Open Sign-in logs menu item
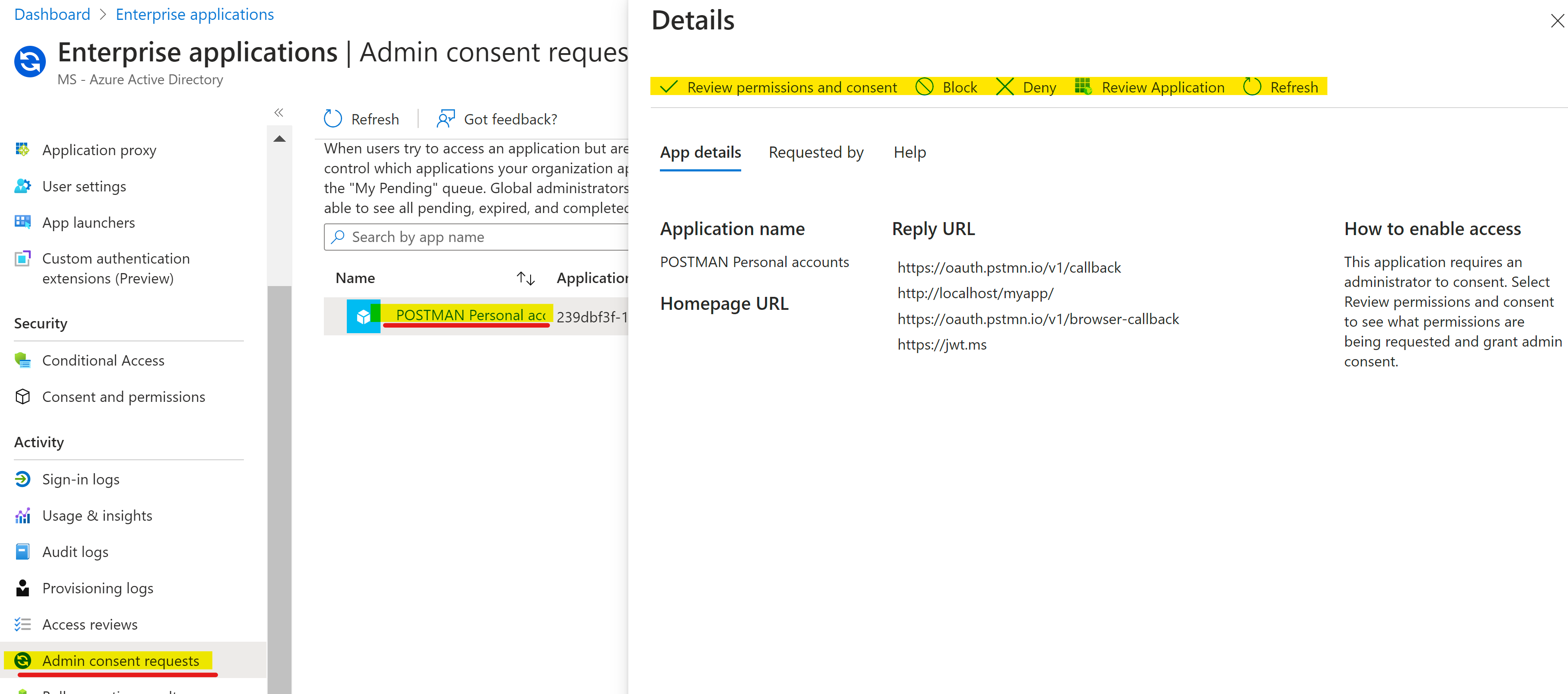 80,479
